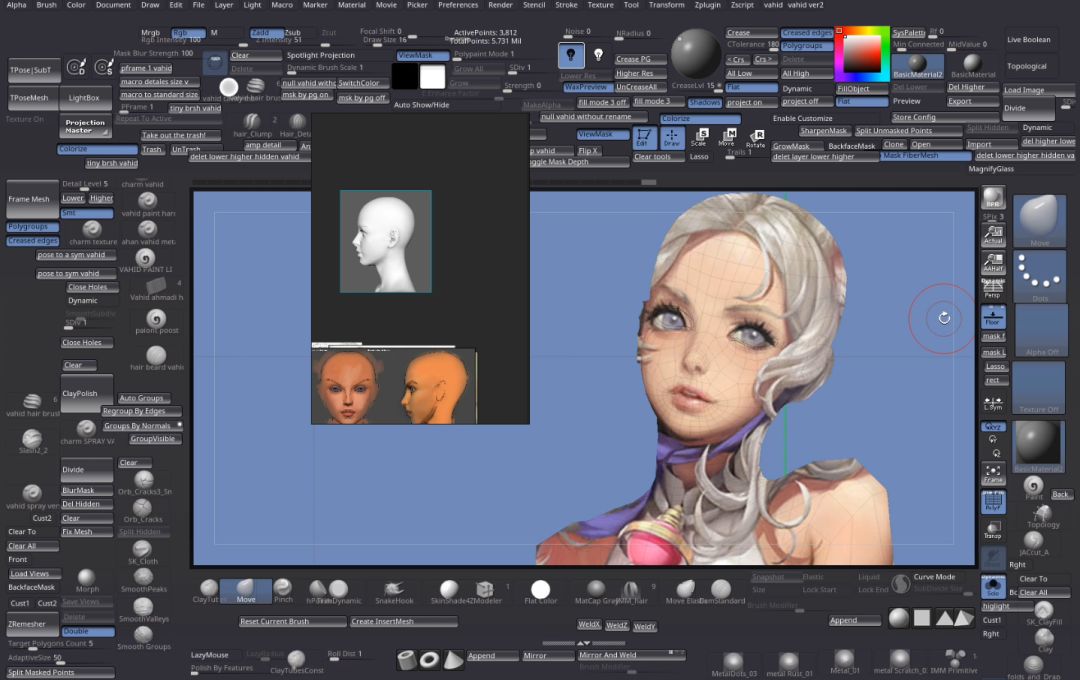Open the Preferences menu

click(x=458, y=5)
